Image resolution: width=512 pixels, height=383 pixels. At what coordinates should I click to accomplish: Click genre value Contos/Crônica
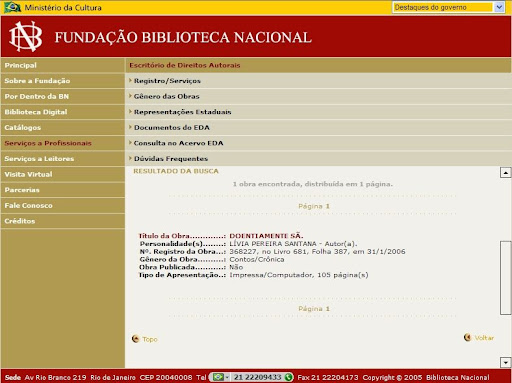pyautogui.click(x=257, y=259)
